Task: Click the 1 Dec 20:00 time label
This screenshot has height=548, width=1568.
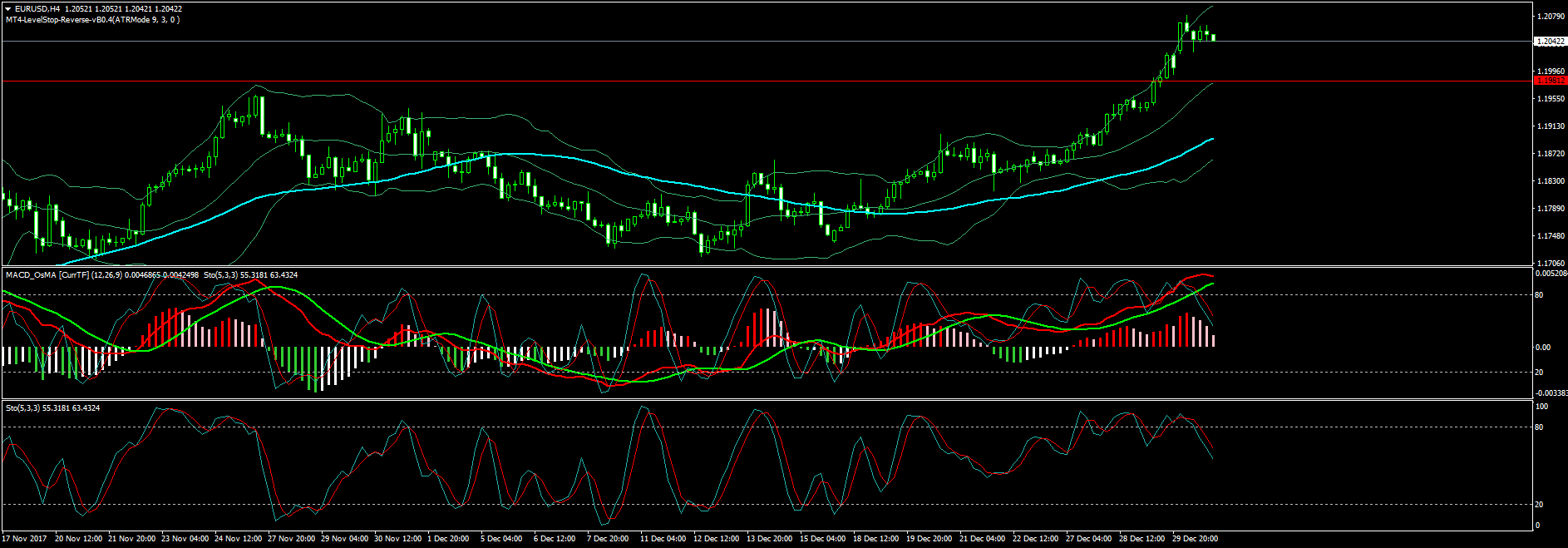Action: point(449,539)
